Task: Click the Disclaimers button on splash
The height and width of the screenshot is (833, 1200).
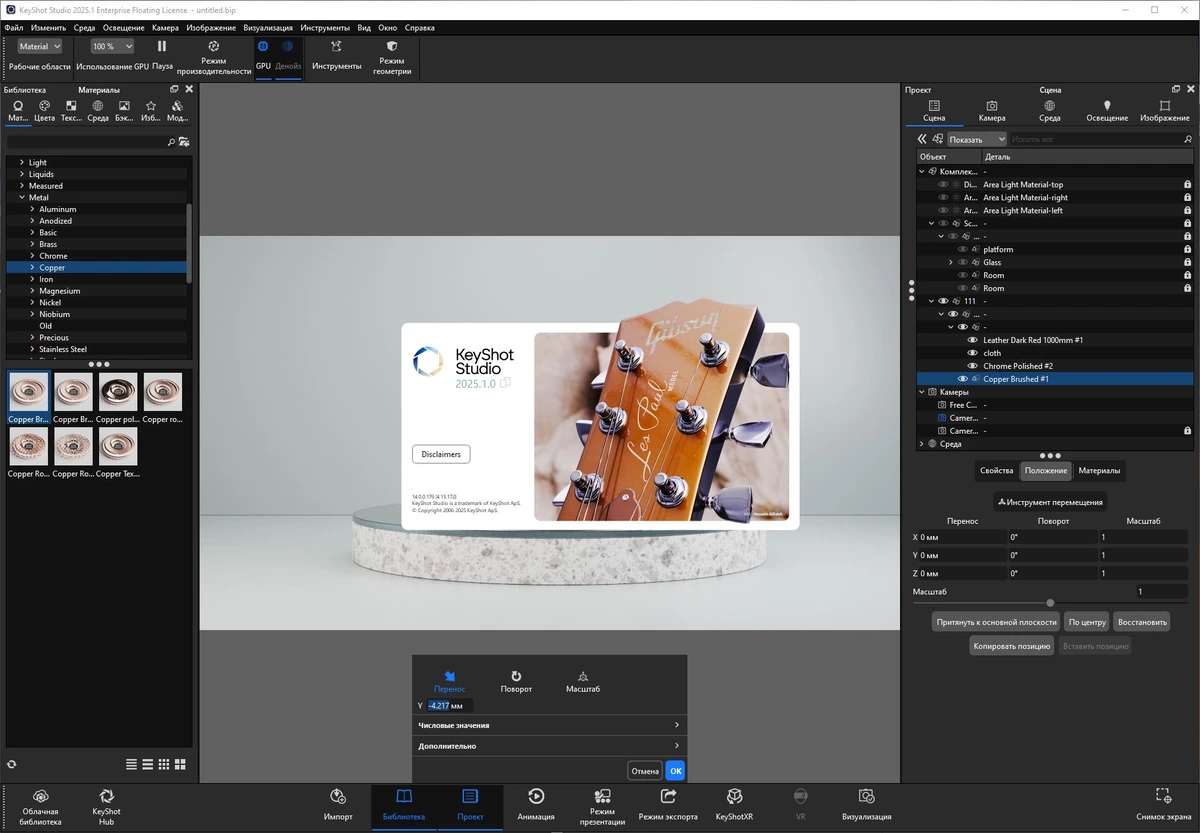Action: 441,454
